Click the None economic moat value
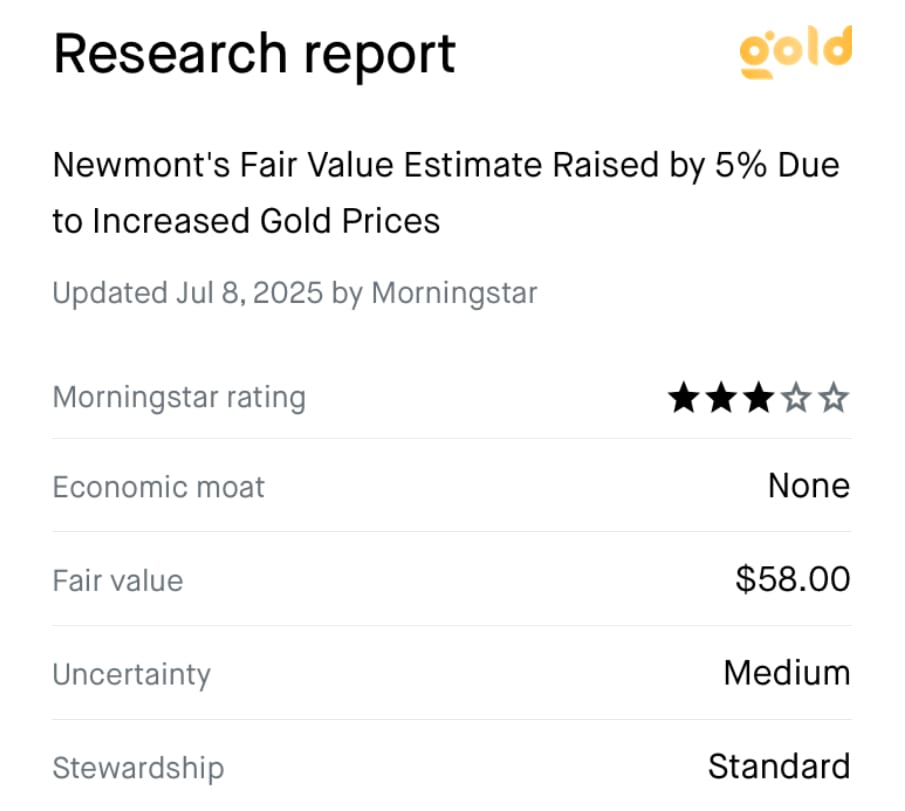Image resolution: width=905 pixels, height=811 pixels. click(x=809, y=485)
